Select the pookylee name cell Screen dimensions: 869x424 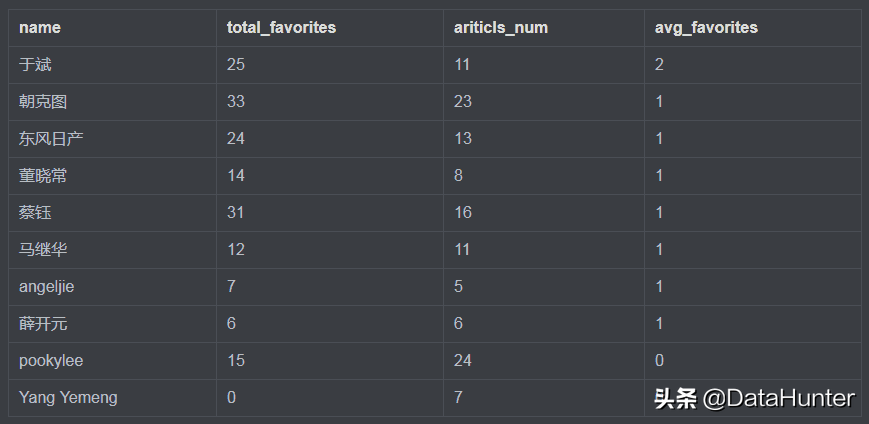(51, 361)
